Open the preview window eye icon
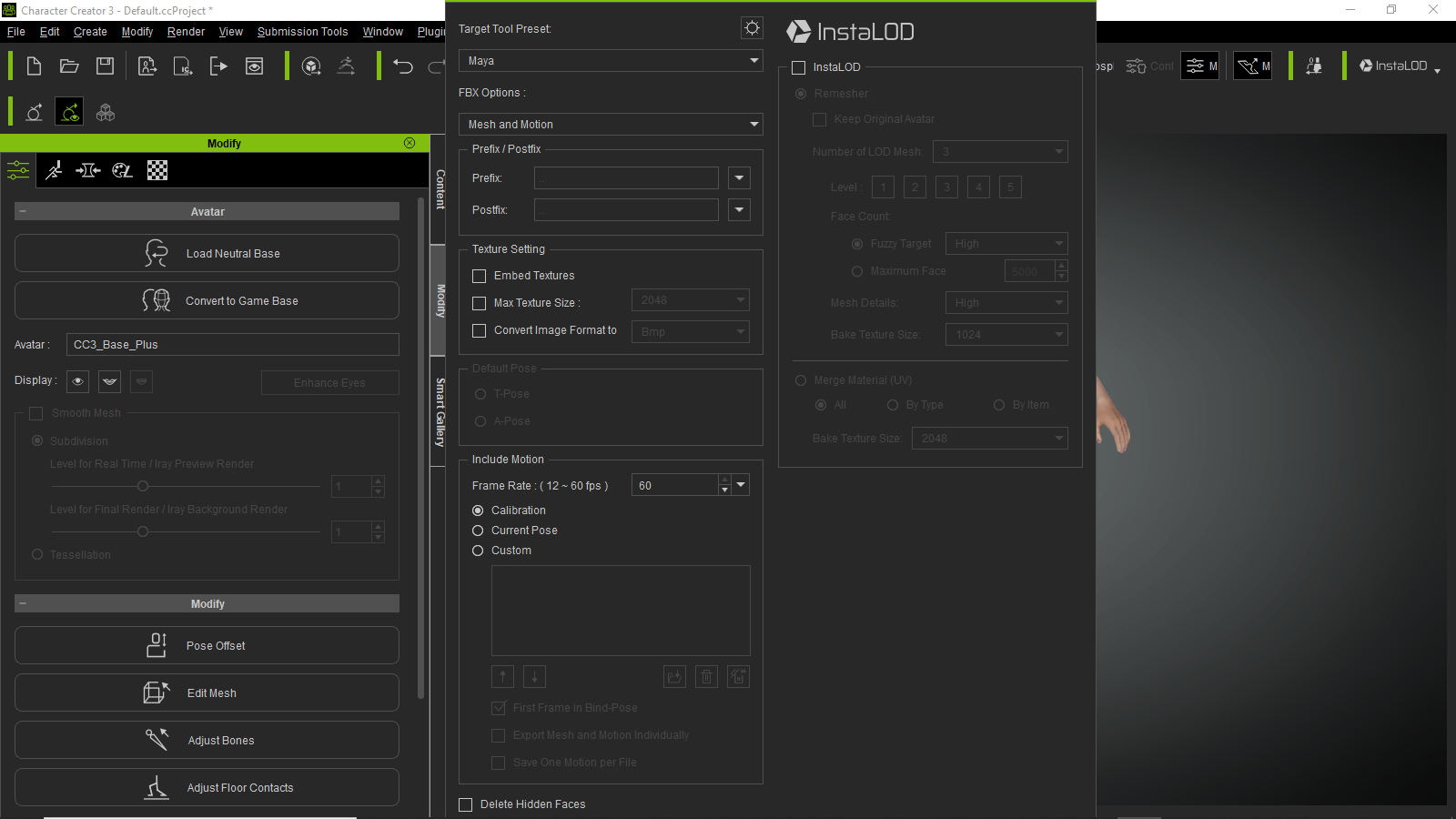Viewport: 1456px width, 819px height. coord(254,66)
